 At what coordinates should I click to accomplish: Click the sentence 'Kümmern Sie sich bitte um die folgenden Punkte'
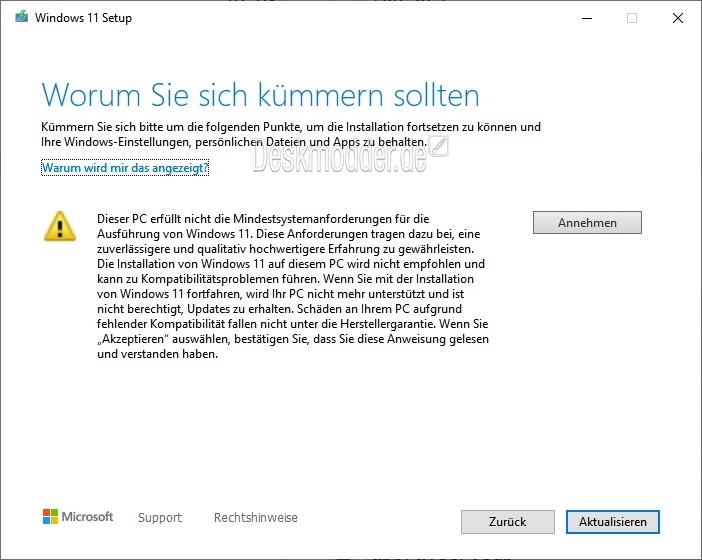click(172, 127)
